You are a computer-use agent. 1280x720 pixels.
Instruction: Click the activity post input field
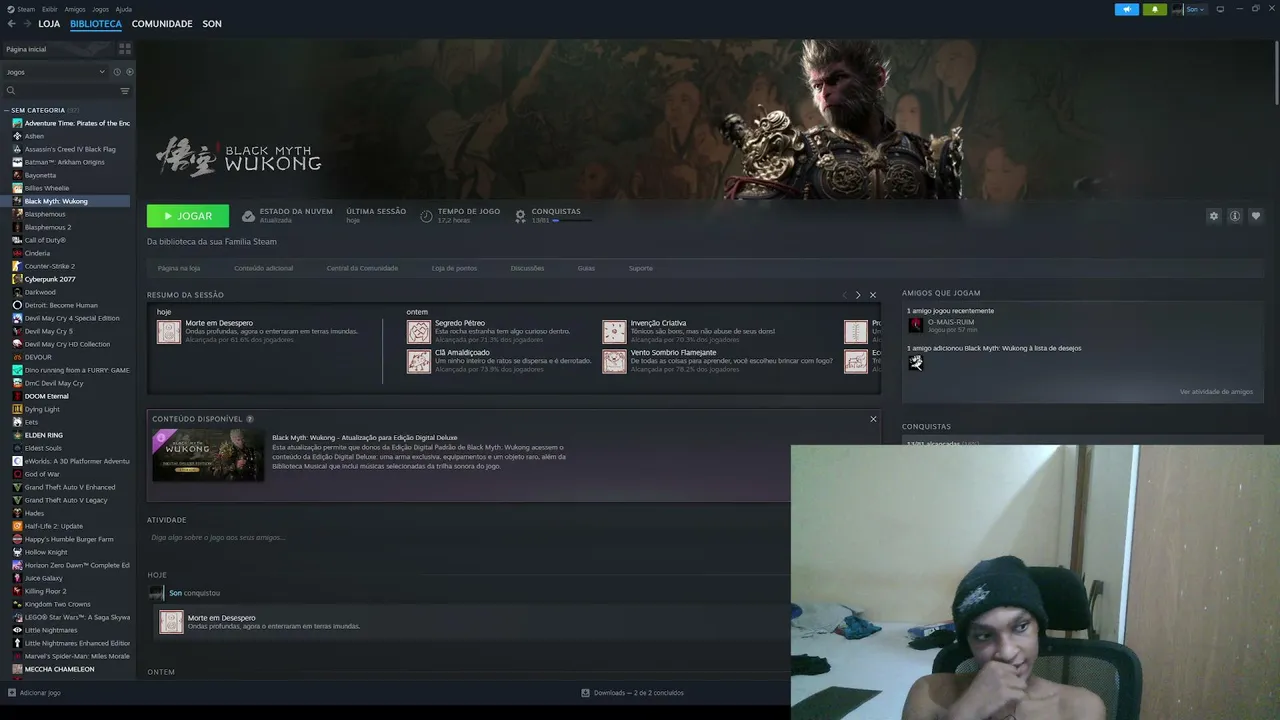(x=467, y=538)
